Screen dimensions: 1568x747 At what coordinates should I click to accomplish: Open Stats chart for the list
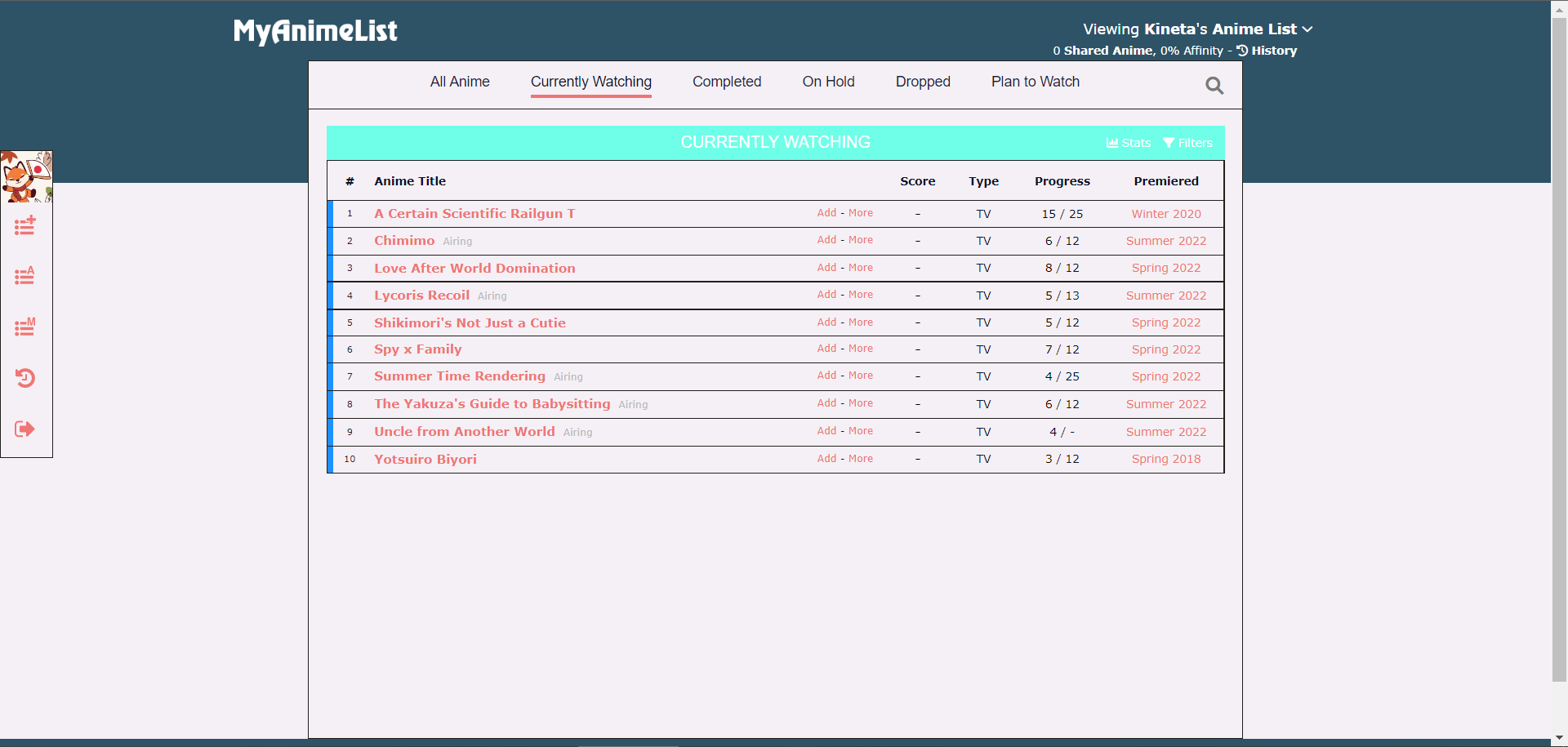[x=1129, y=143]
